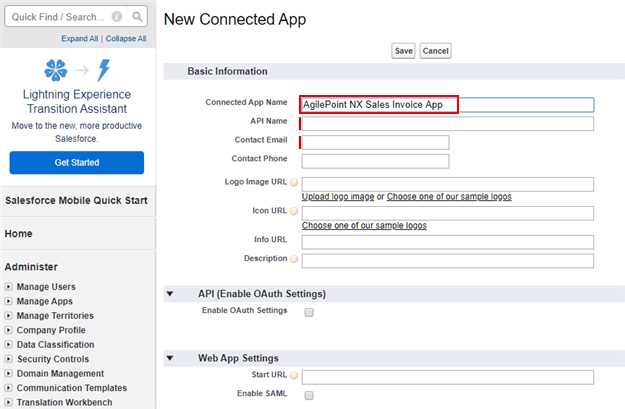
Task: Collapse the Web App Settings section
Action: pyautogui.click(x=170, y=358)
